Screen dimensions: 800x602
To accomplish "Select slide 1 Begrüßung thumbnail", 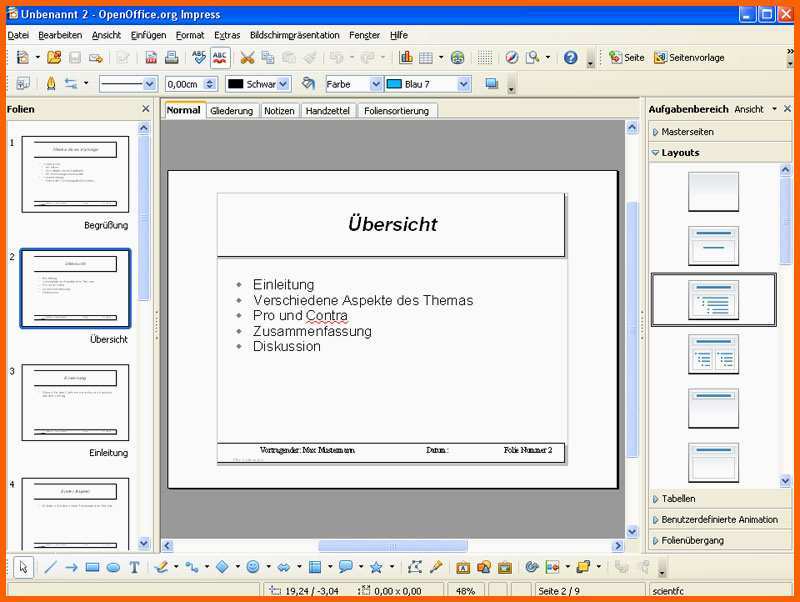I will tap(76, 174).
